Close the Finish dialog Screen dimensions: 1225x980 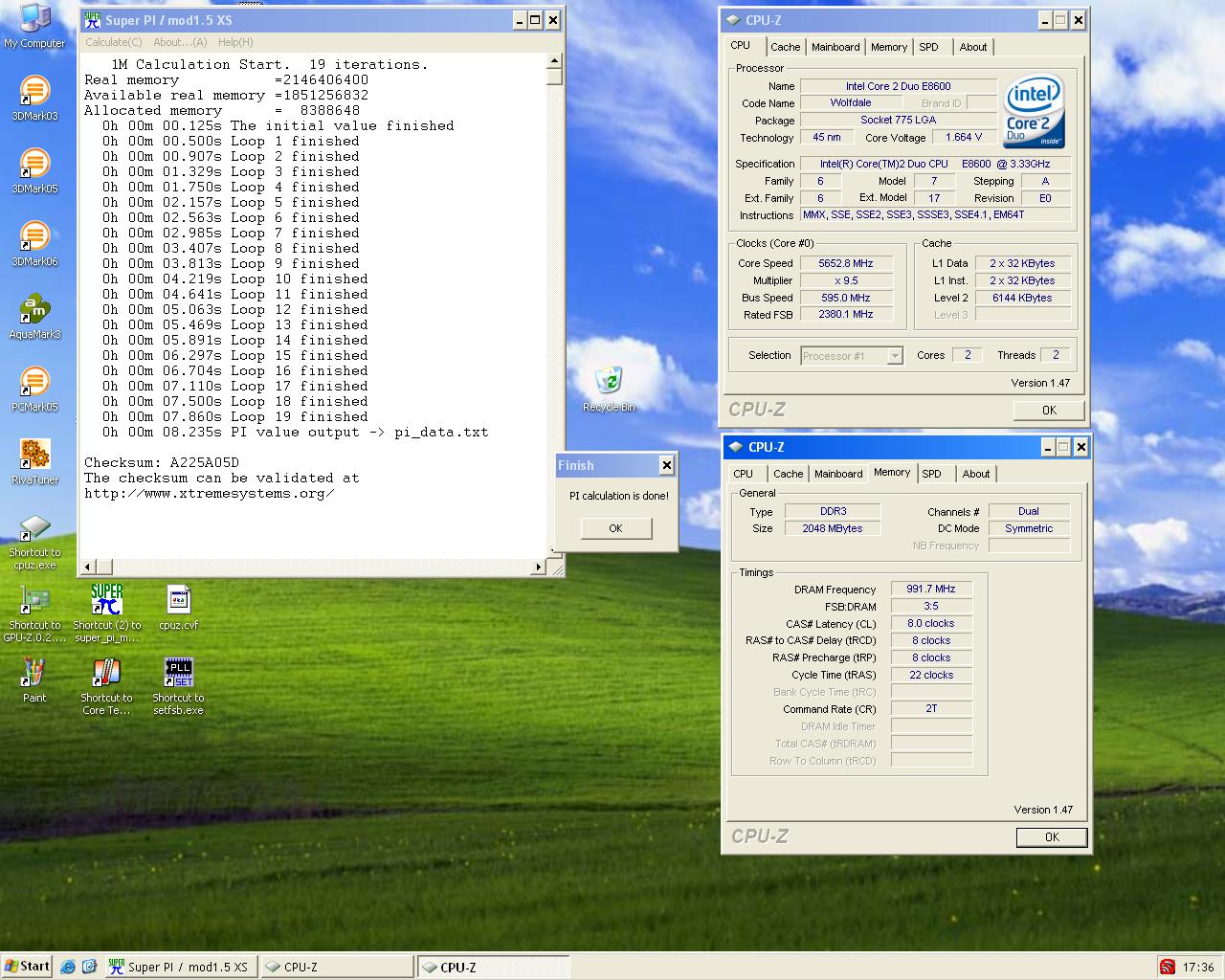pyautogui.click(x=666, y=465)
